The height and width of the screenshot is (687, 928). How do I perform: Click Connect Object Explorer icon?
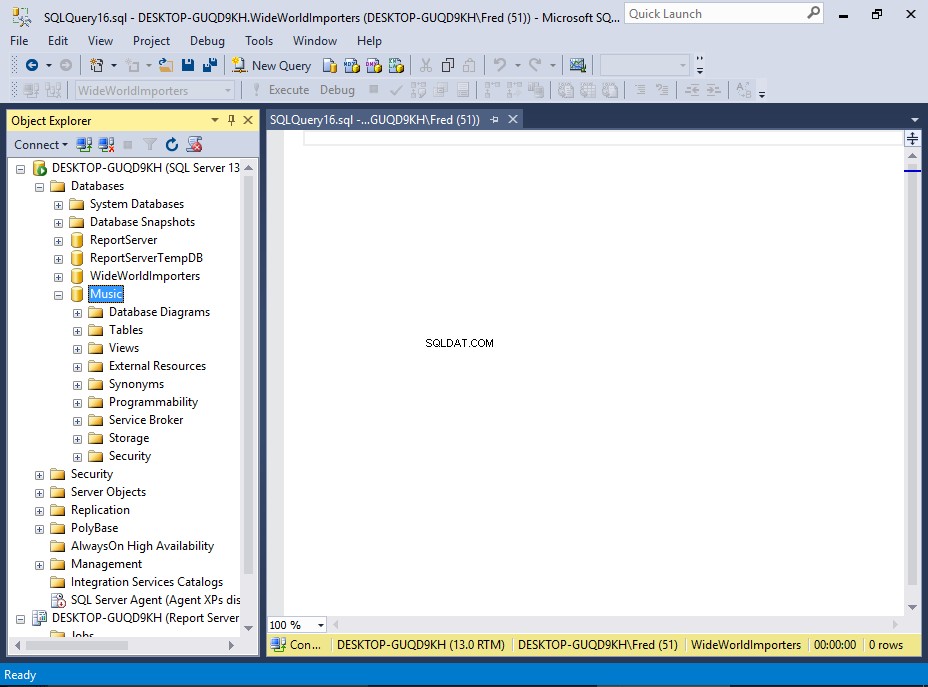pos(84,144)
